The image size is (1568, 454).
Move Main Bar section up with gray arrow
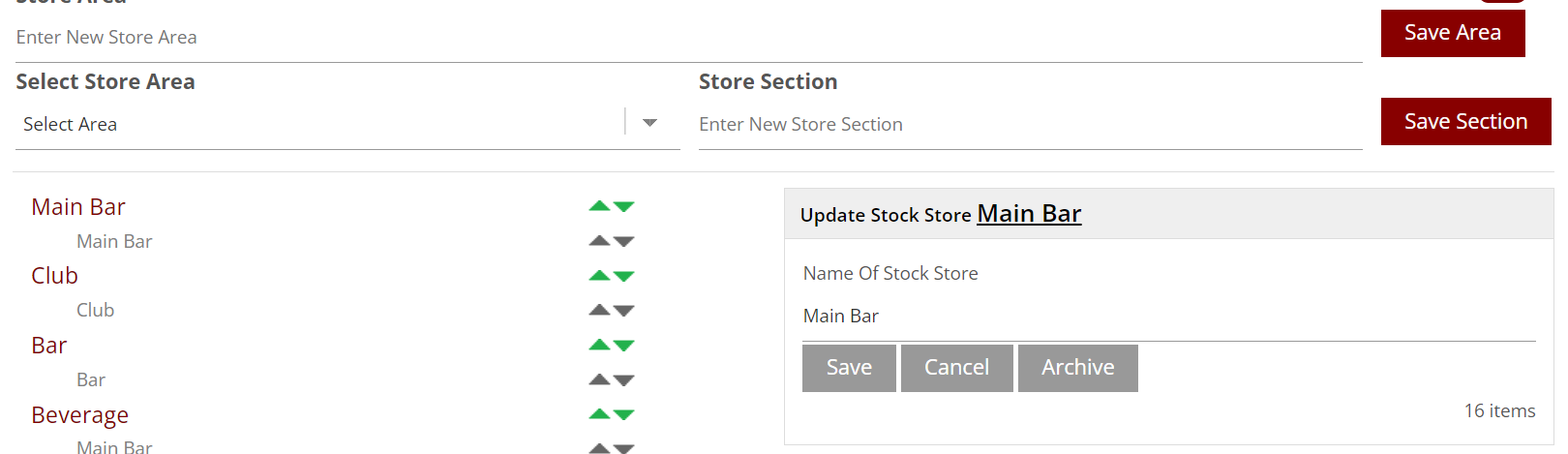(x=599, y=240)
